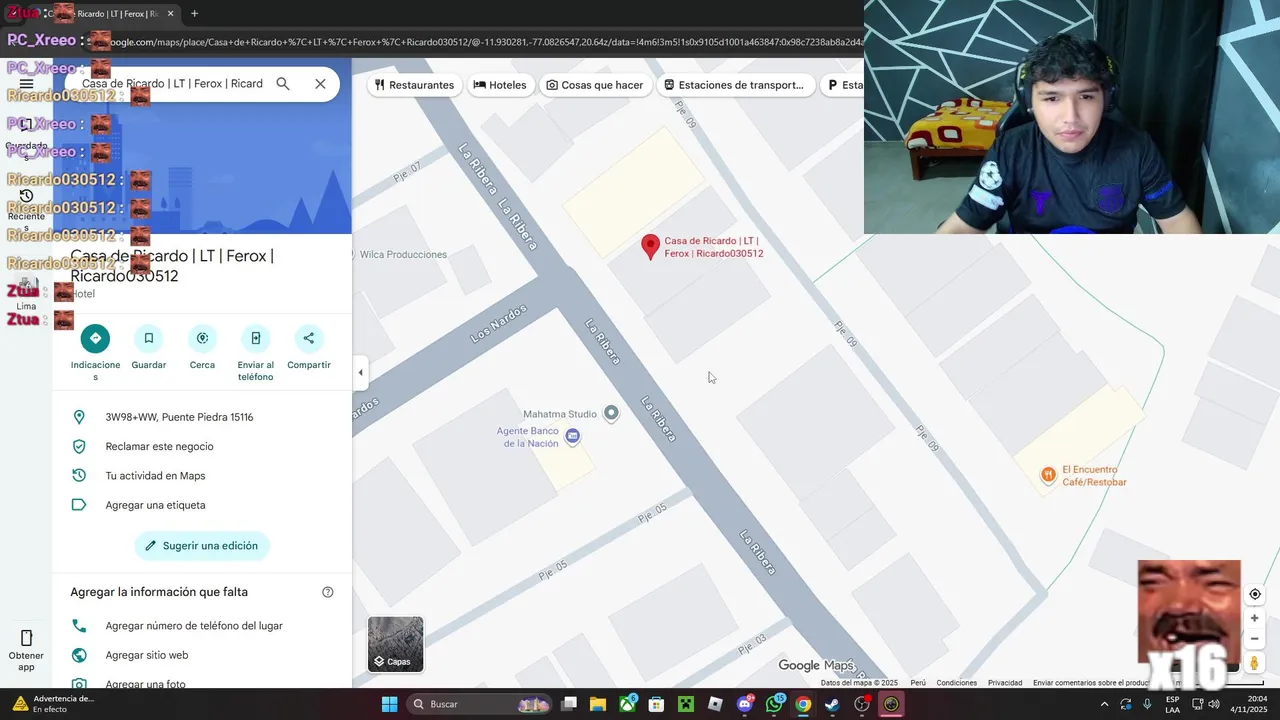The height and width of the screenshot is (720, 1280).
Task: Click Agregar sitio web
Action: pyautogui.click(x=147, y=655)
